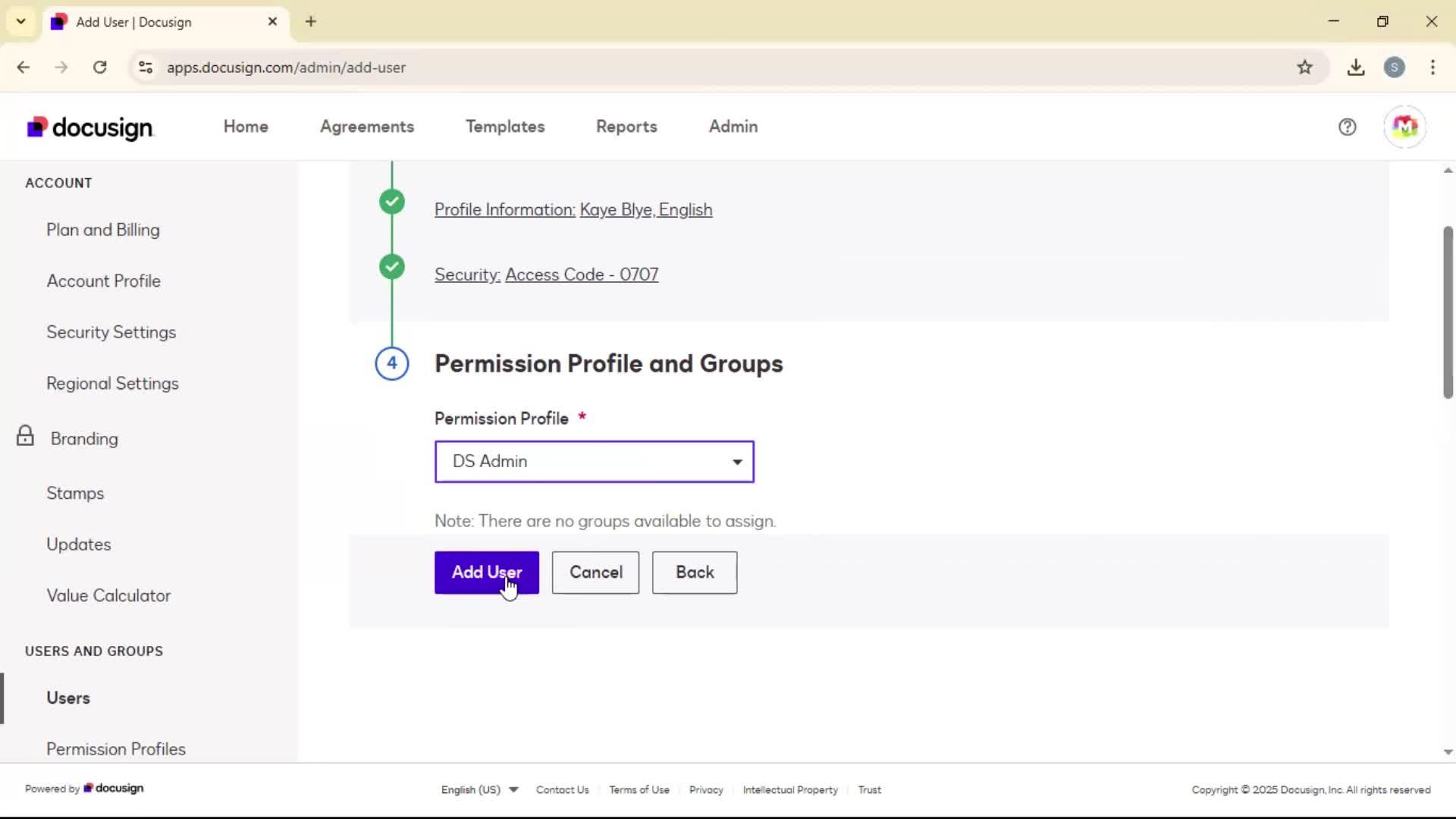Click the Trust footer link
1456x819 pixels.
point(870,789)
